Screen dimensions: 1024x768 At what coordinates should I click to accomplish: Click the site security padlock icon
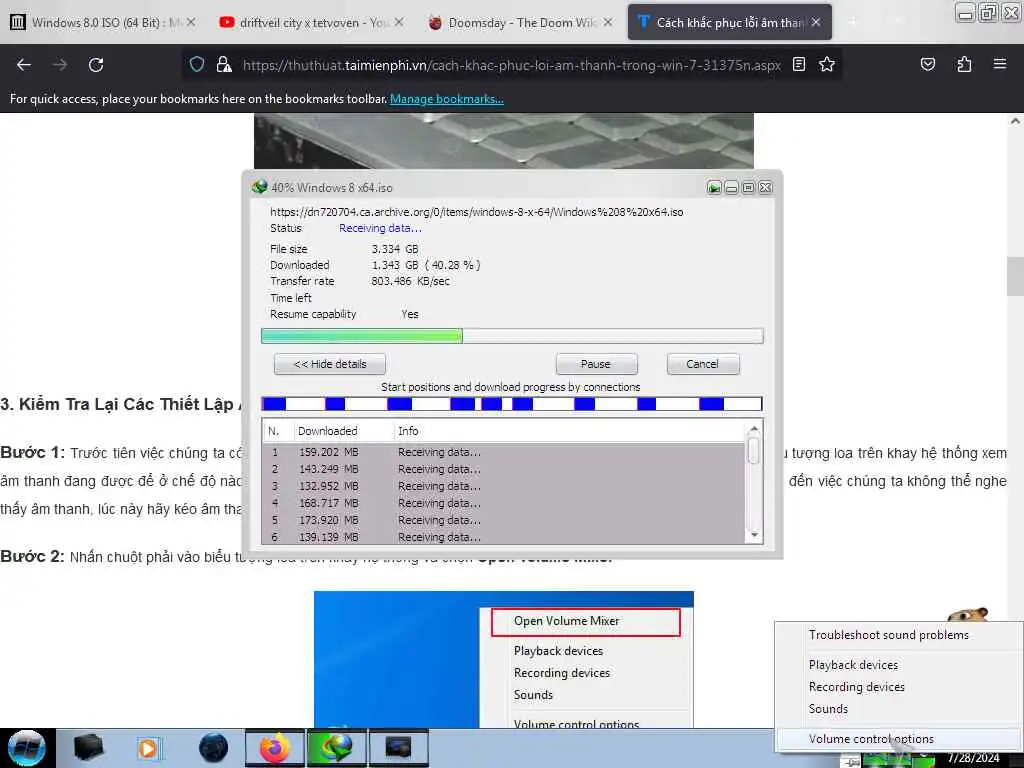pyautogui.click(x=224, y=65)
